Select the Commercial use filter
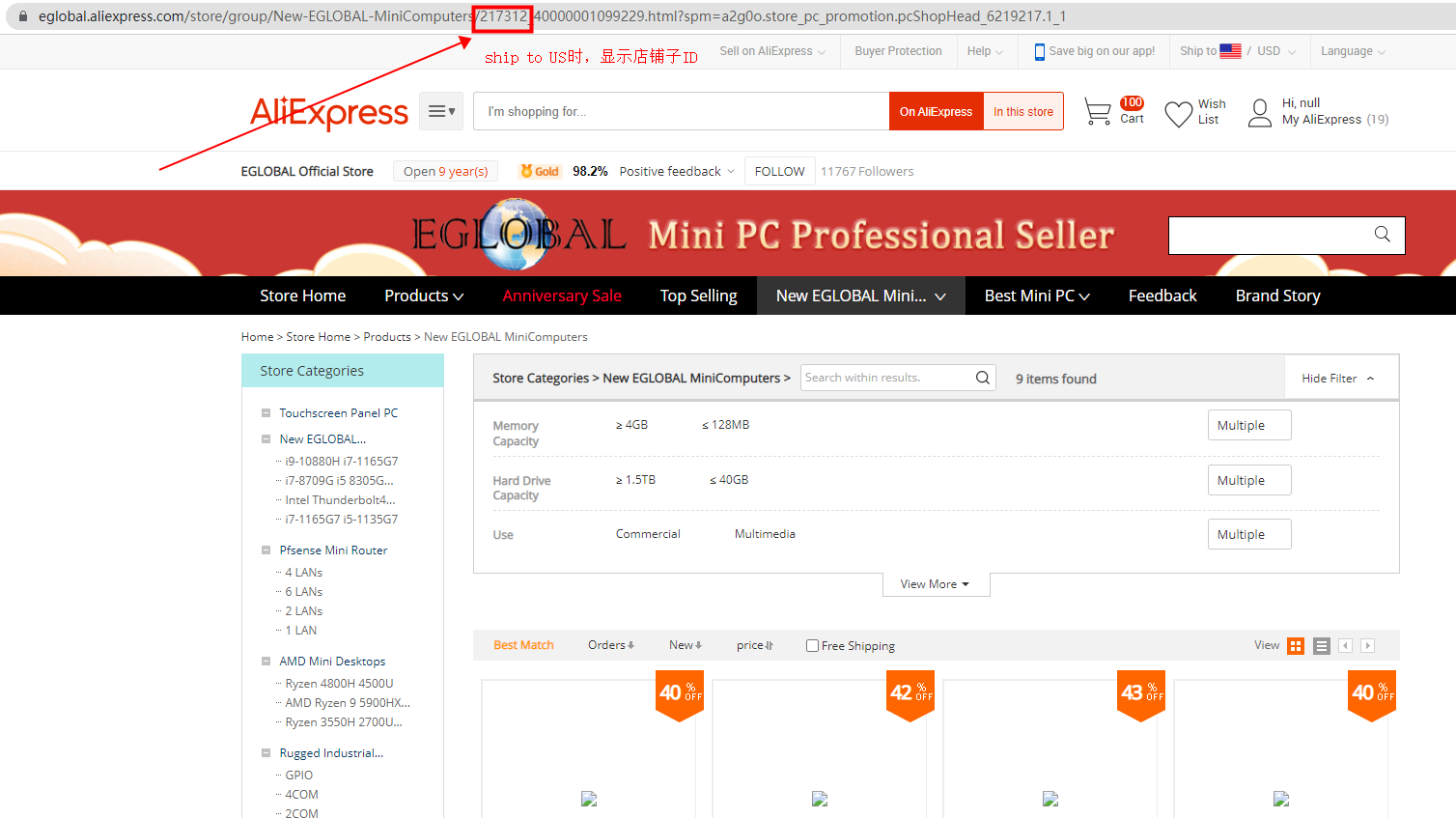The height and width of the screenshot is (818, 1456). tap(648, 534)
